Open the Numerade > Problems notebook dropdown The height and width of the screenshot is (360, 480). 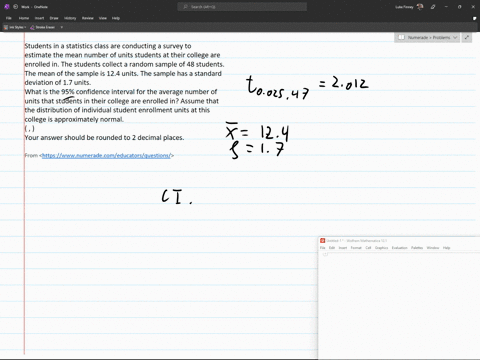(427, 37)
